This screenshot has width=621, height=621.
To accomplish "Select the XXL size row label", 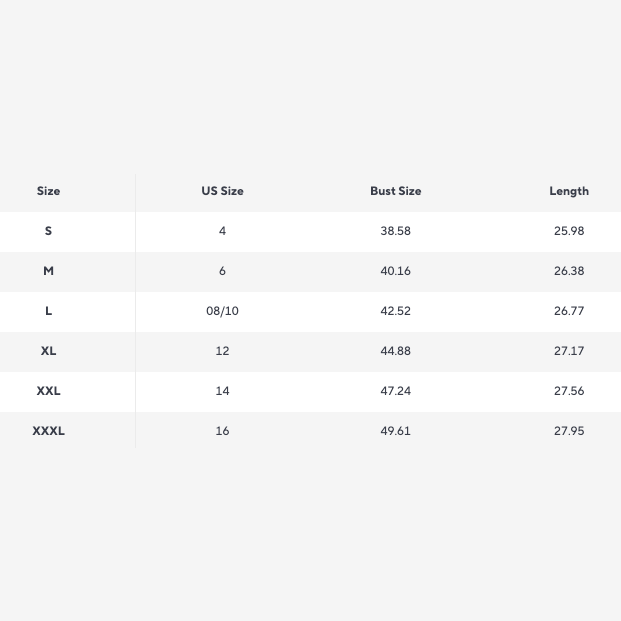I will tap(48, 391).
